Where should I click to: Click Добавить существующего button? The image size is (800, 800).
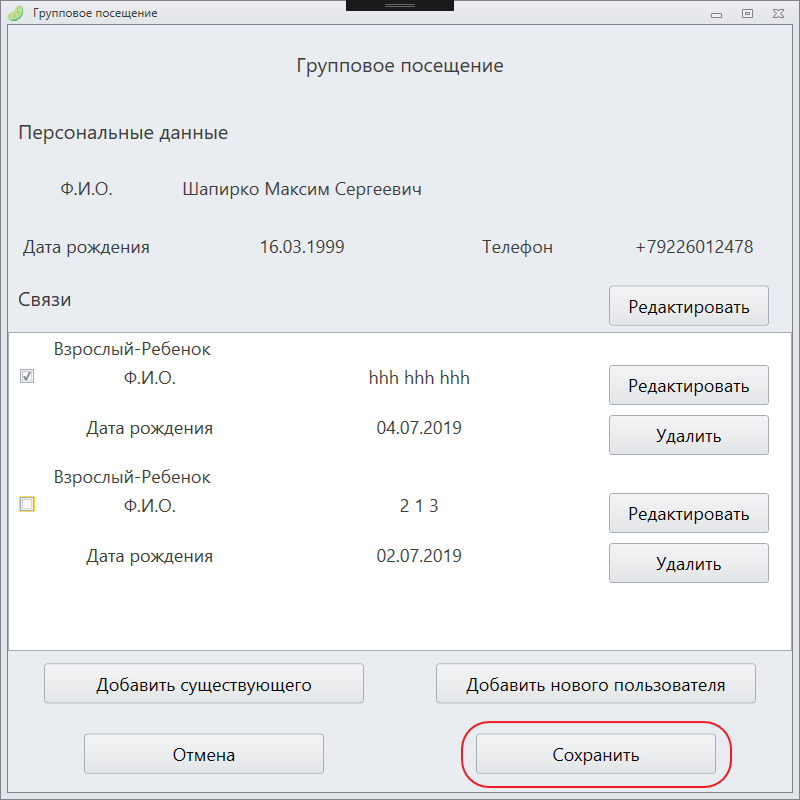click(204, 684)
